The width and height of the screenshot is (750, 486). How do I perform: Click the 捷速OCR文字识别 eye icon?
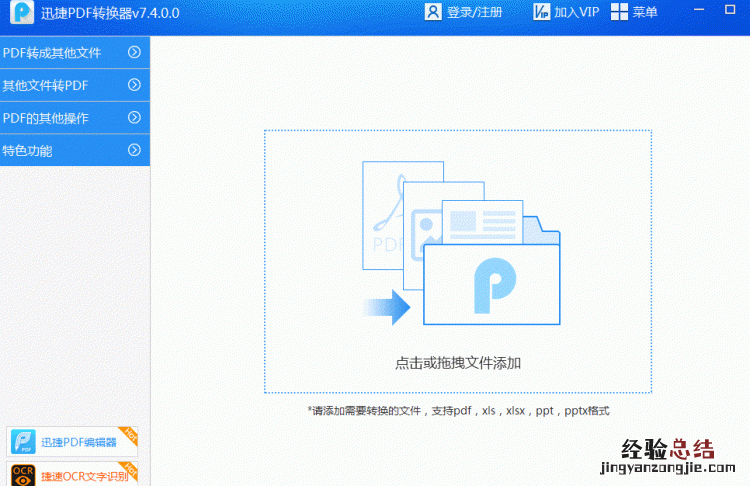point(23,475)
